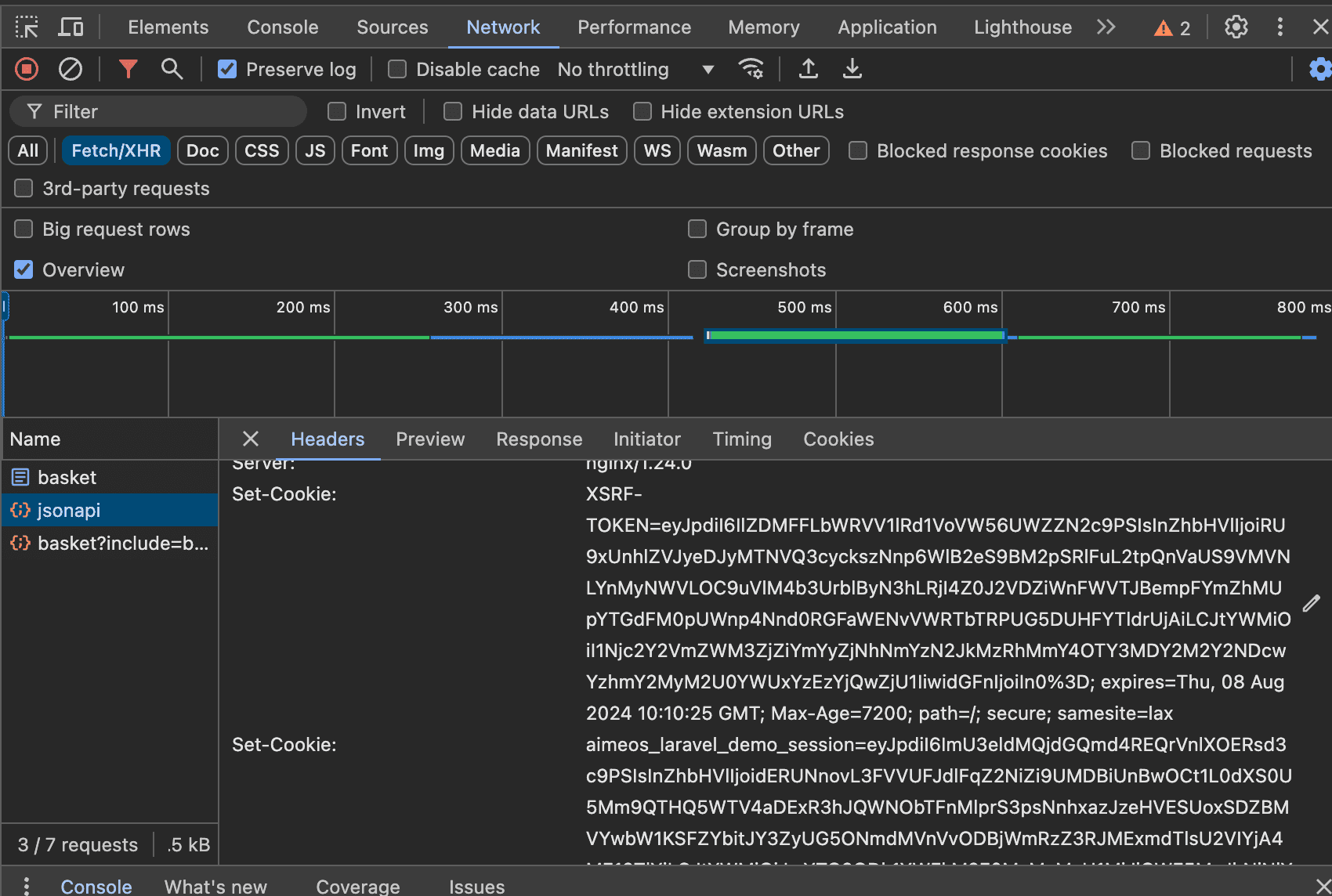The height and width of the screenshot is (896, 1332).
Task: Filter requests by Other
Action: click(x=796, y=150)
